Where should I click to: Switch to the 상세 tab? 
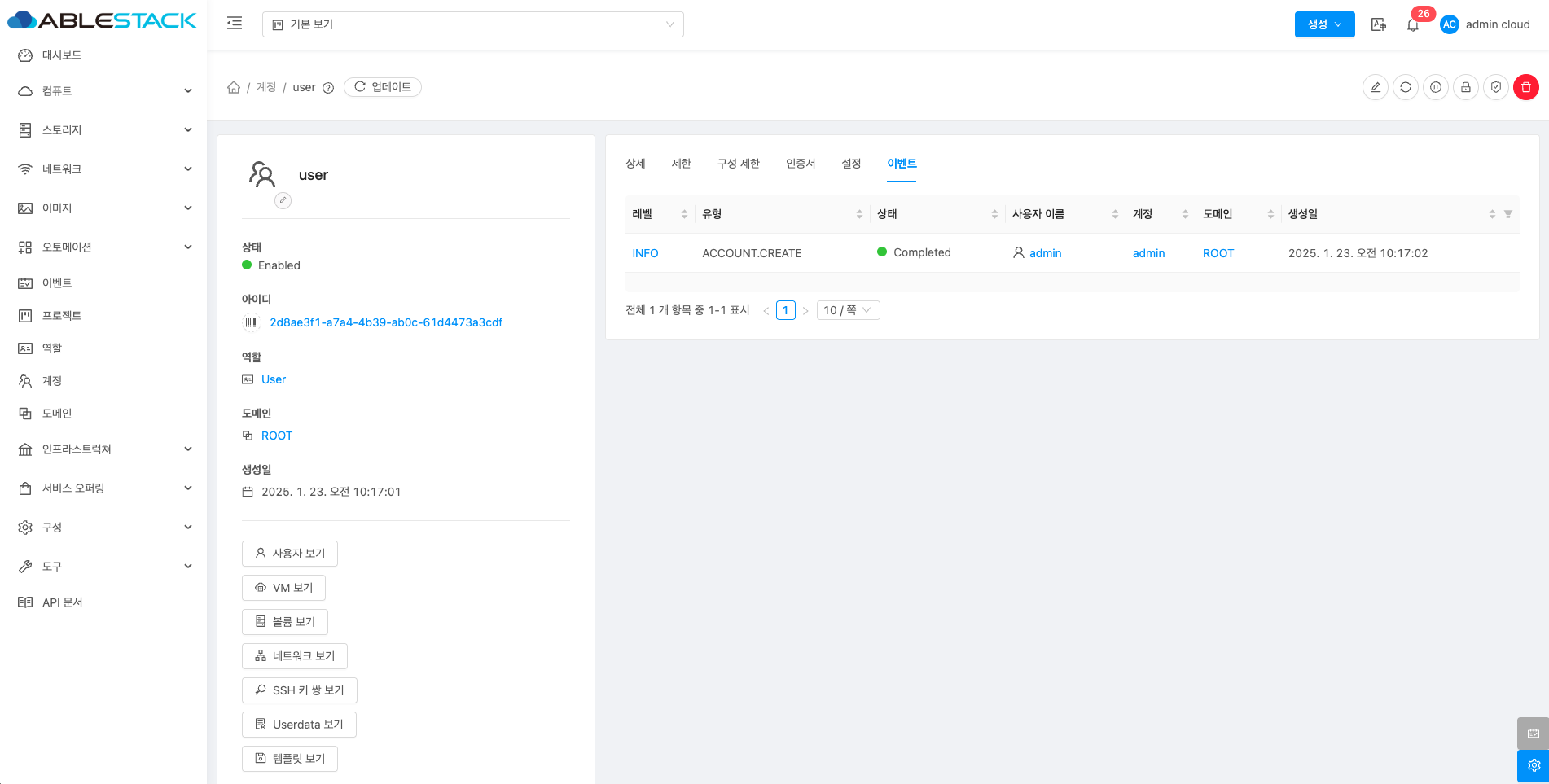pos(635,164)
